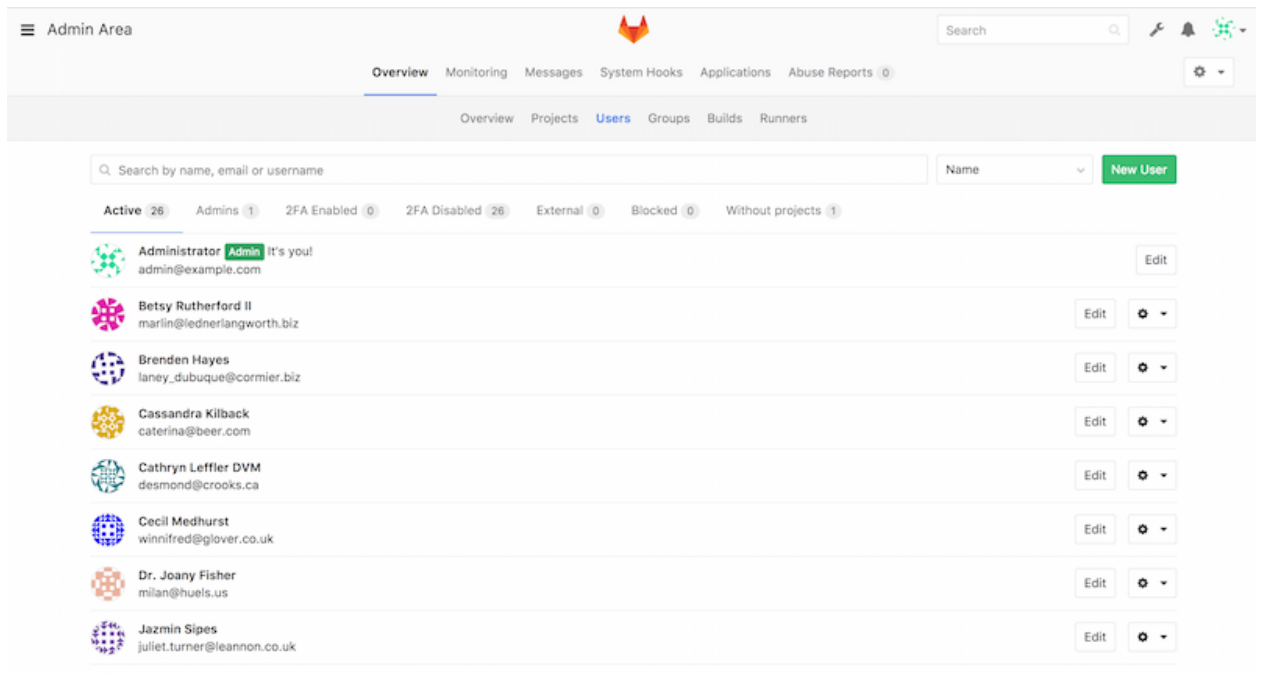1262x673 pixels.
Task: Edit Betsy Rutherford II
Action: [1095, 314]
